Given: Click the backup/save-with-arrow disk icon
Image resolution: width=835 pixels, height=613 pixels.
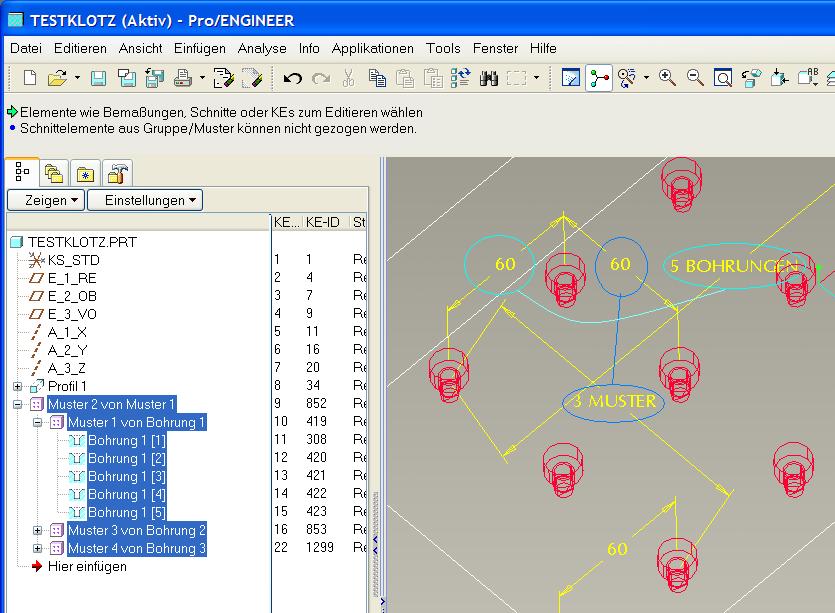Looking at the screenshot, I should click(x=154, y=78).
